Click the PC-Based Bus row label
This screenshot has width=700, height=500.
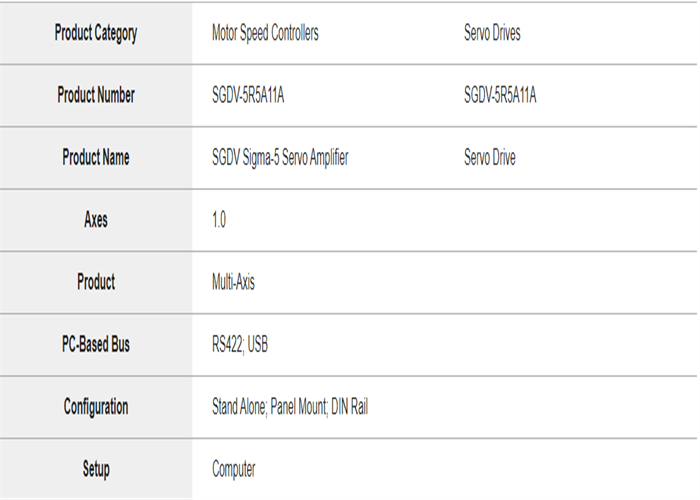pos(96,345)
